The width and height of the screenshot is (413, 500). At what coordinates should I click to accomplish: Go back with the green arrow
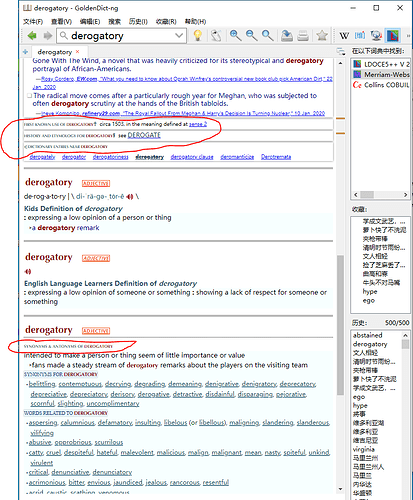32,35
